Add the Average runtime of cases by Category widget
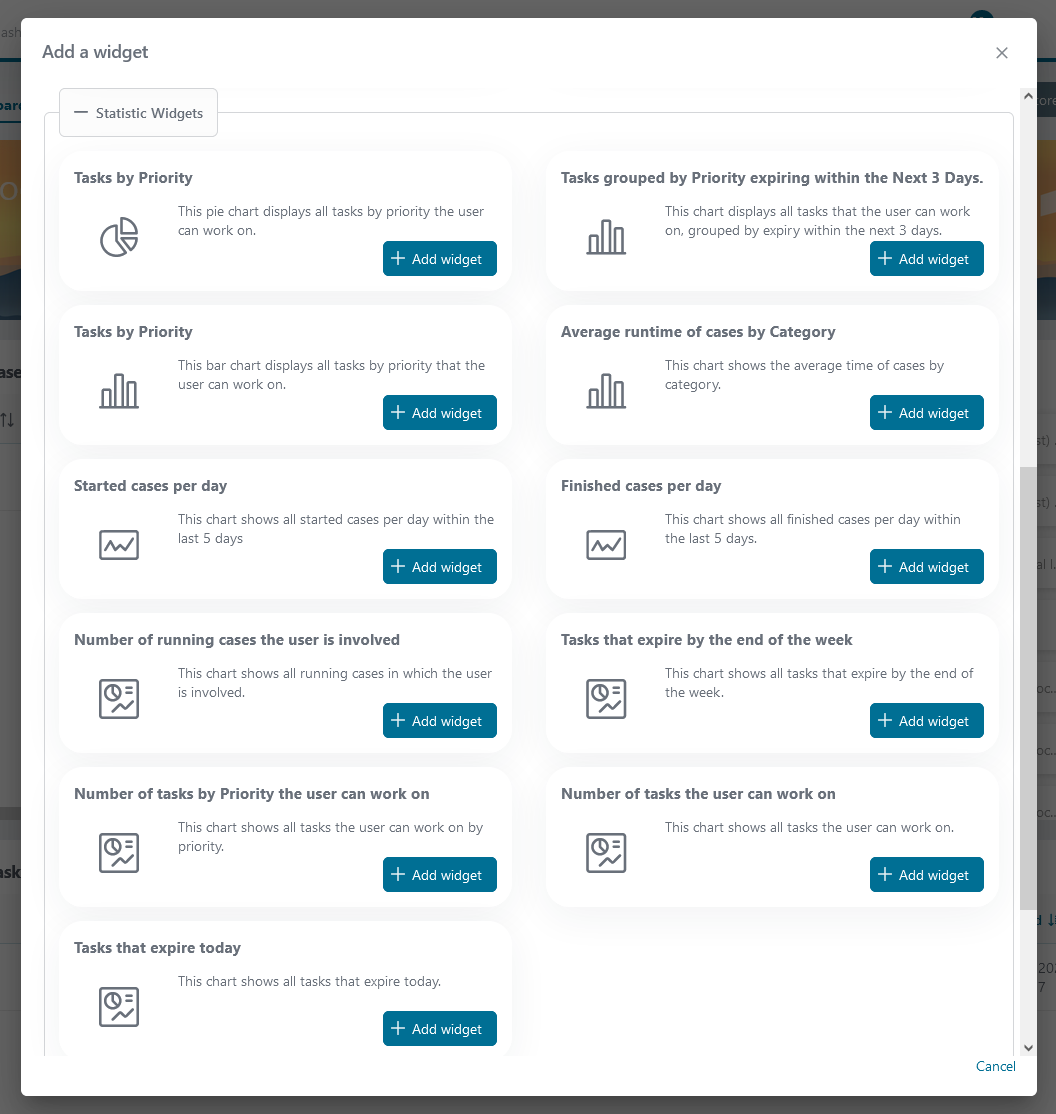Viewport: 1056px width, 1114px height. (927, 413)
